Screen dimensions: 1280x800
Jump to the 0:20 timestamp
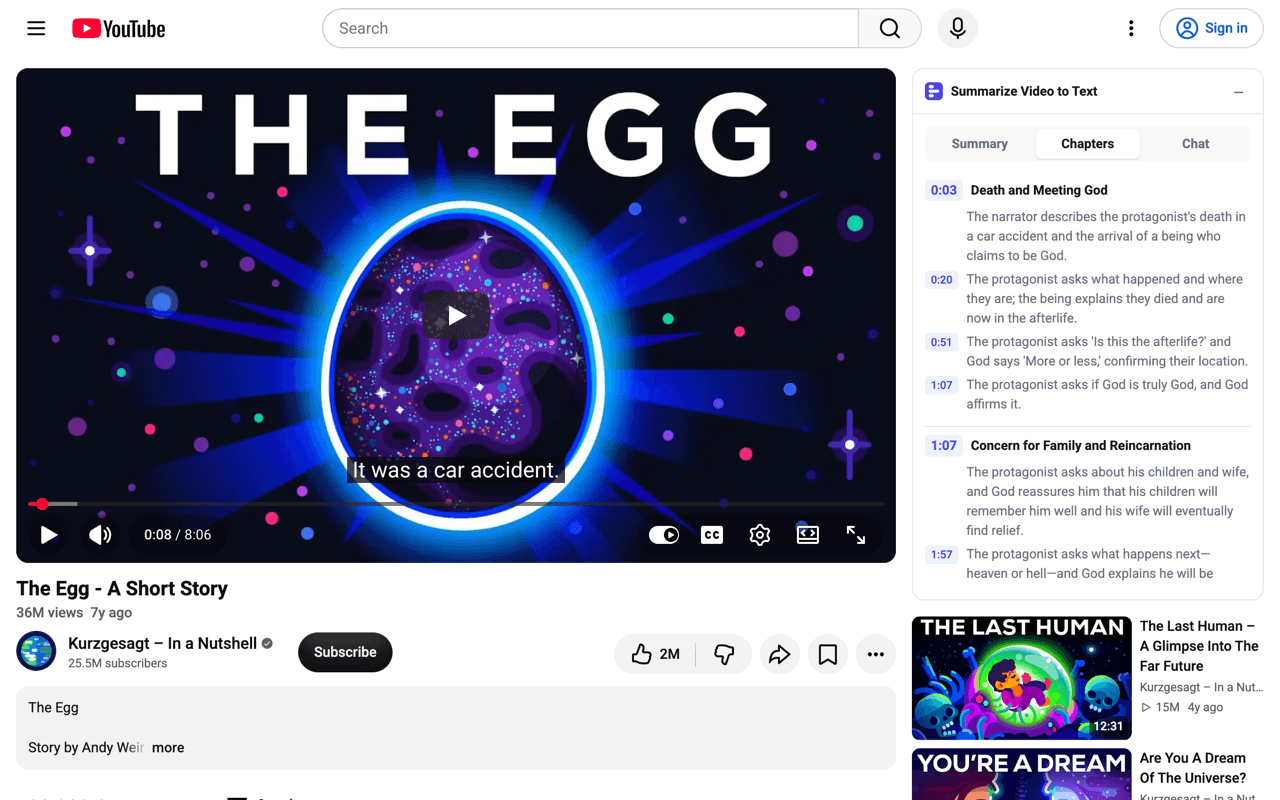point(942,280)
